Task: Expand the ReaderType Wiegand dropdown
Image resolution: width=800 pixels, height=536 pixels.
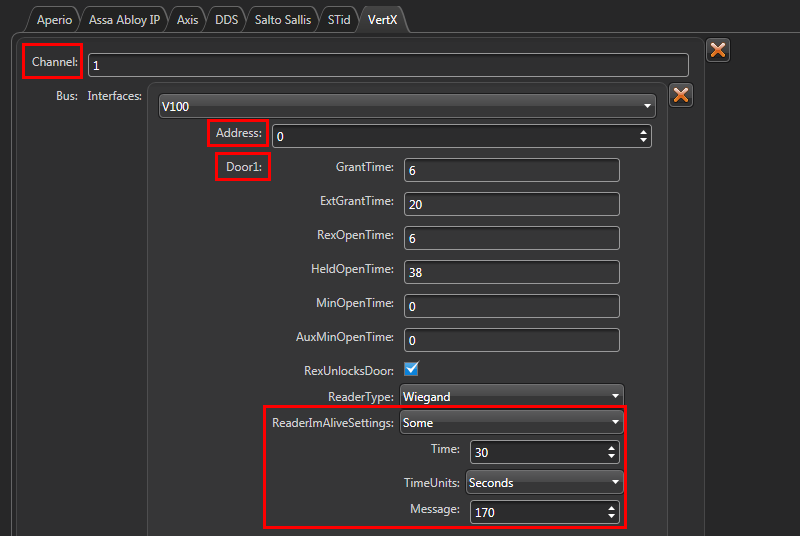Action: point(511,396)
